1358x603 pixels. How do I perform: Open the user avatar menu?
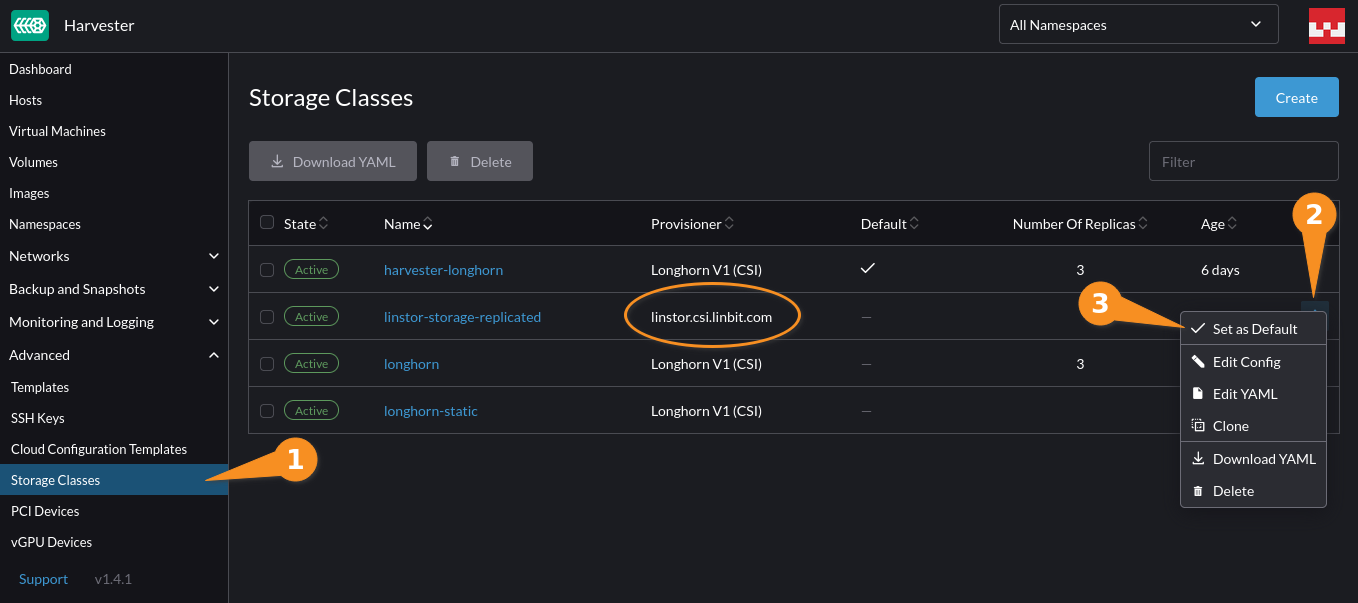point(1326,25)
